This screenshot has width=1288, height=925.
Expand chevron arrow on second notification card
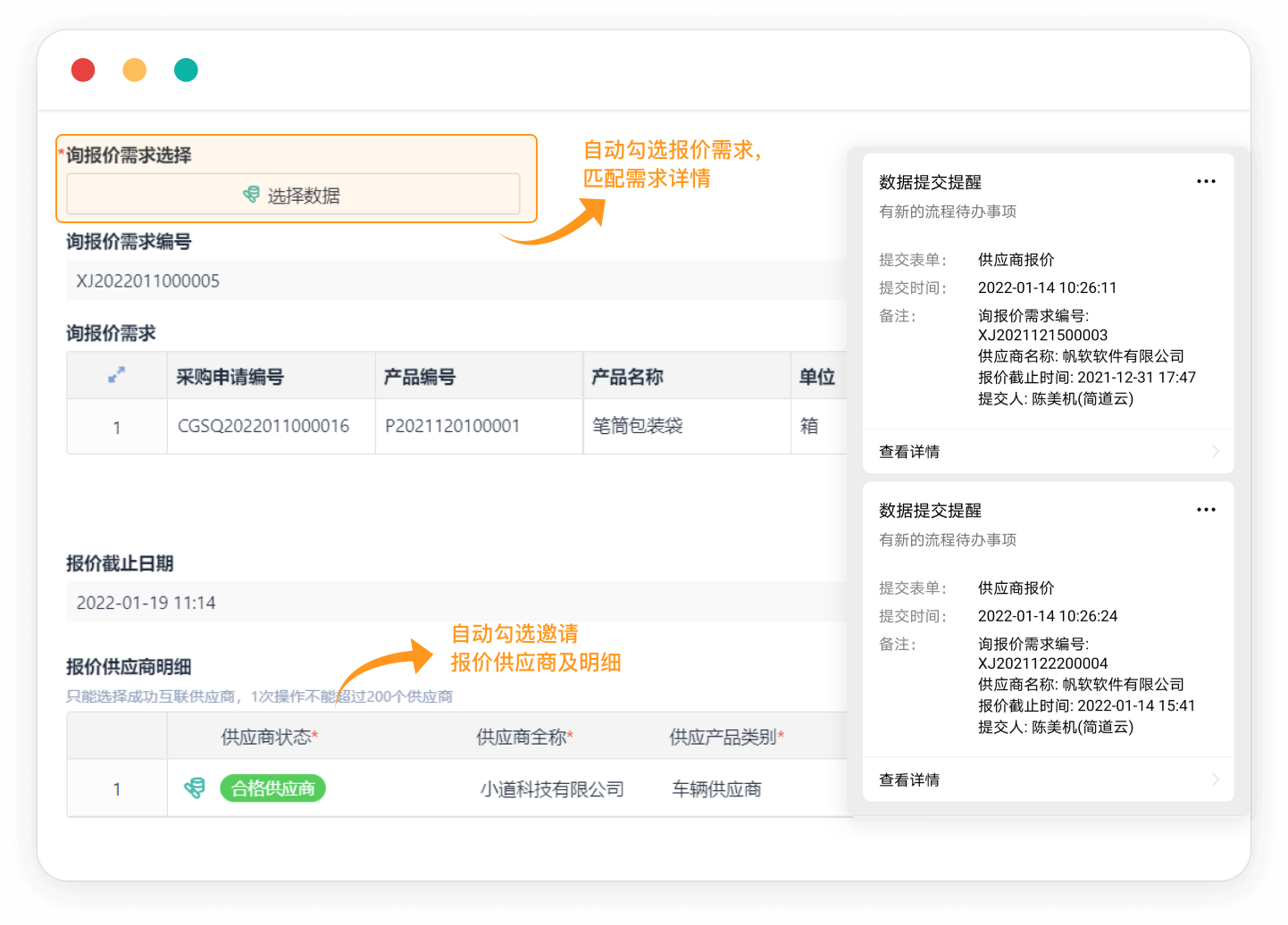(x=1215, y=780)
